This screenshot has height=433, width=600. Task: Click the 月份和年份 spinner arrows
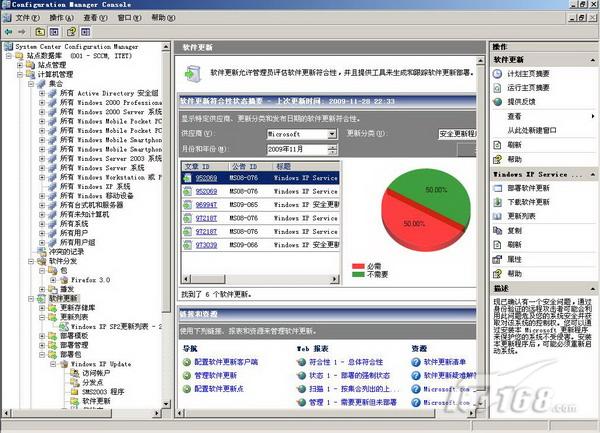click(x=333, y=149)
